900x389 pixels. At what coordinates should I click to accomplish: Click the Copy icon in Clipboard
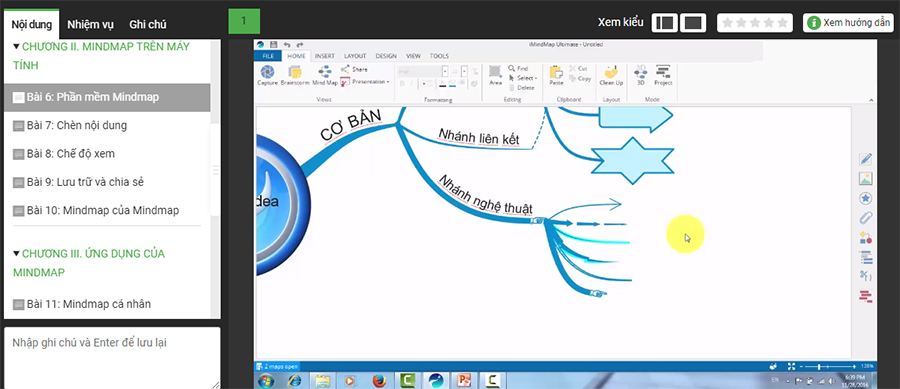click(573, 79)
